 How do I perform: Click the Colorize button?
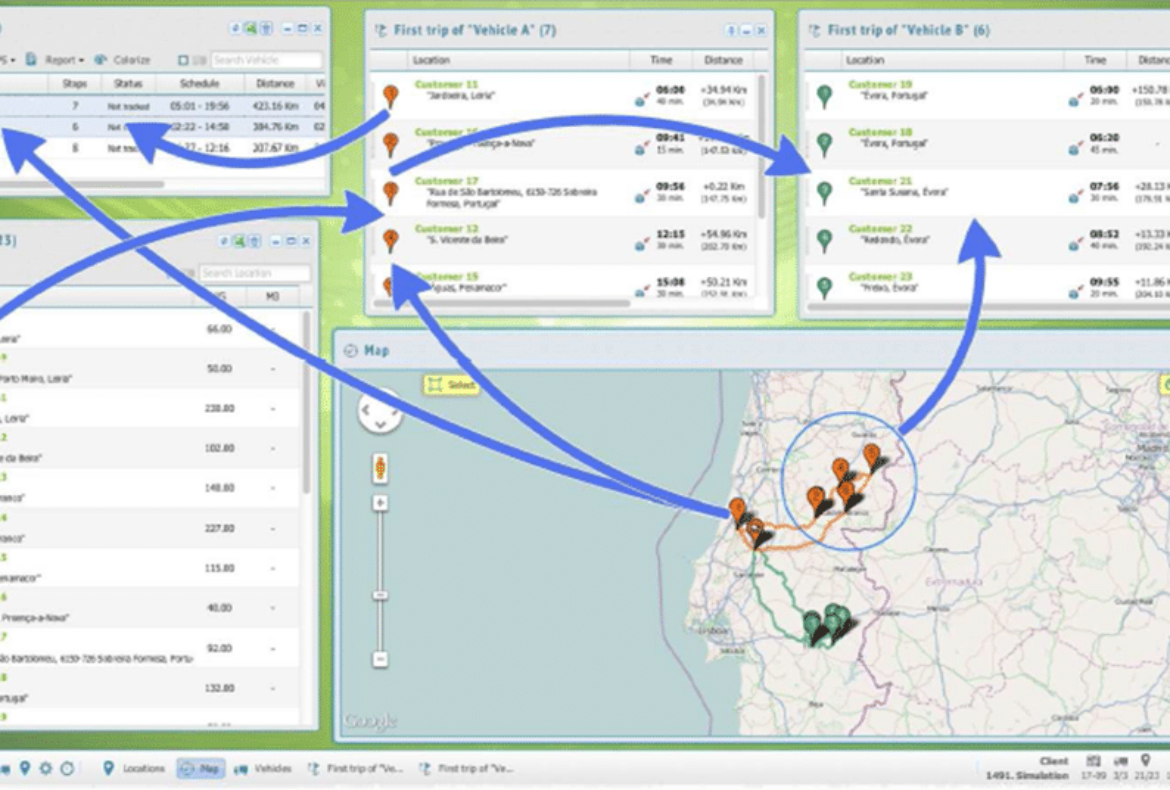point(130,60)
